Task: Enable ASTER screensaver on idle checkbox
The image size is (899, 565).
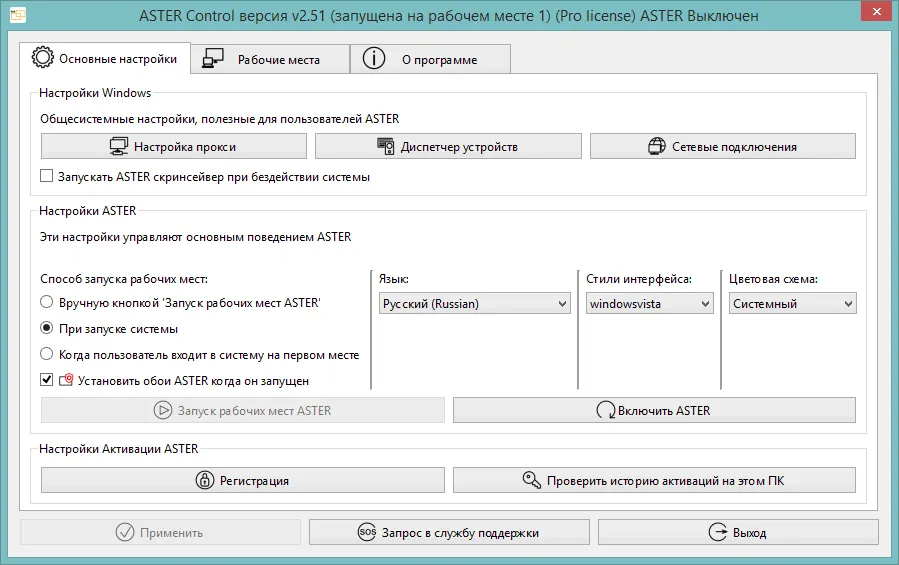Action: point(47,177)
